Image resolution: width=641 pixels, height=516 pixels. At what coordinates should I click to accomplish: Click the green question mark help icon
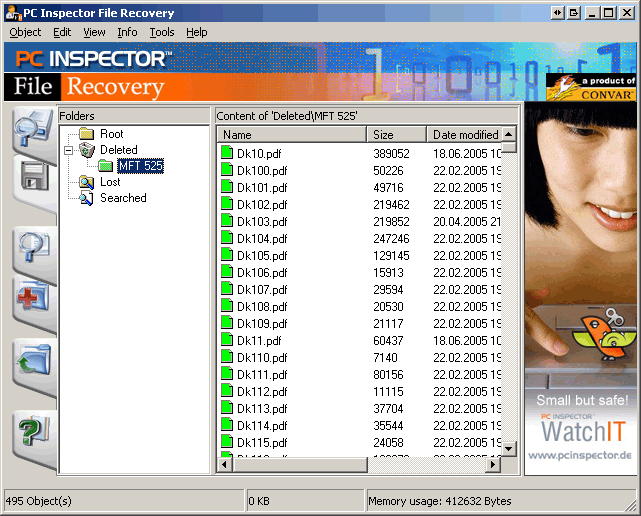point(34,430)
